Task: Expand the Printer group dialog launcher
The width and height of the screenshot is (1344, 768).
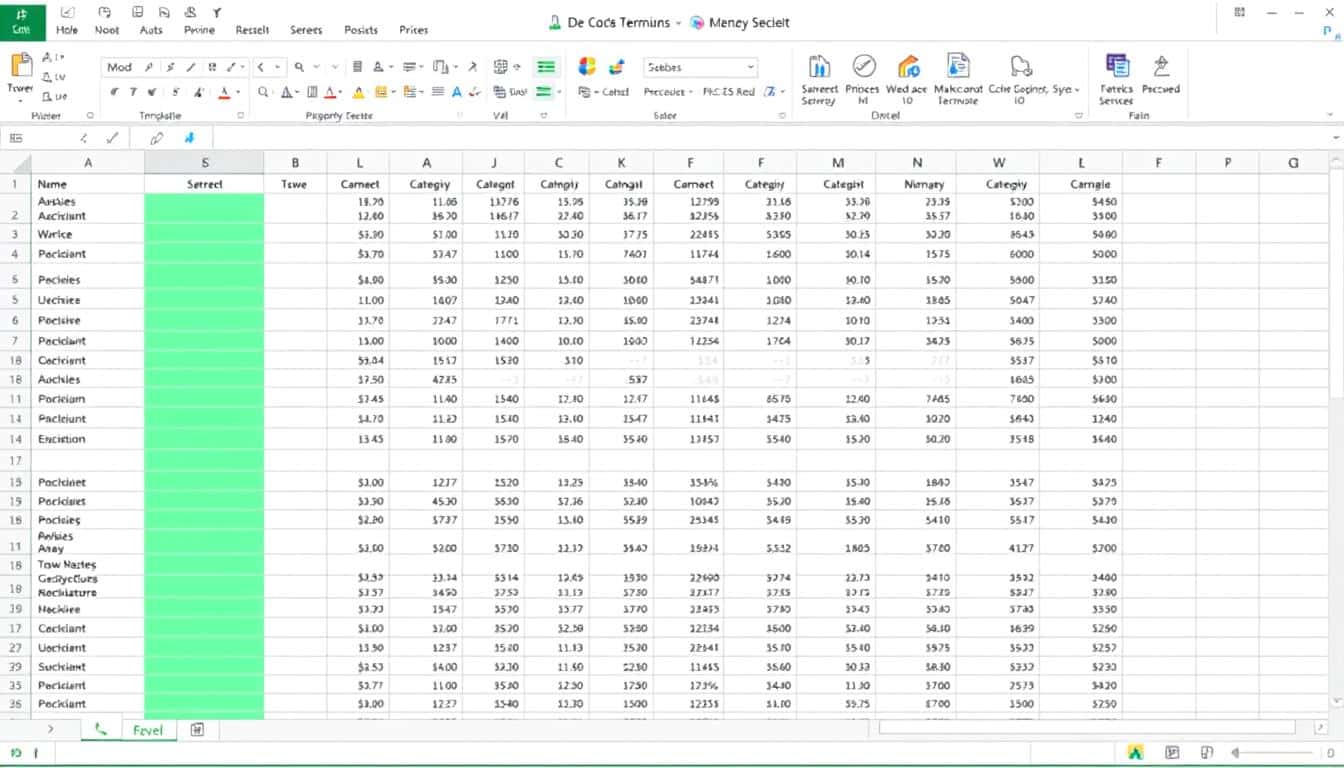Action: [90, 116]
